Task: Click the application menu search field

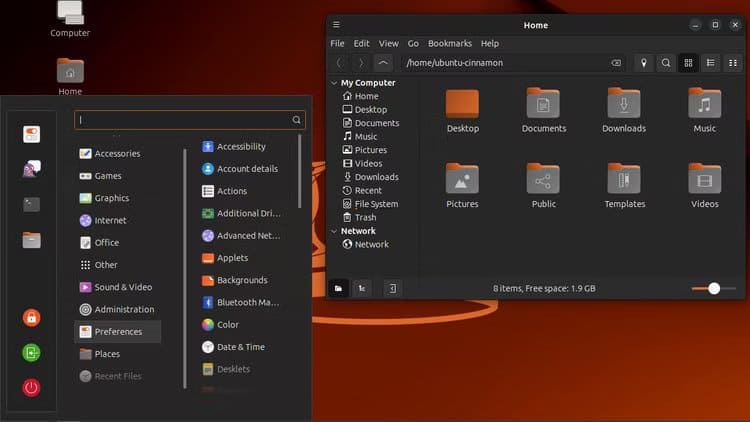Action: pos(185,120)
